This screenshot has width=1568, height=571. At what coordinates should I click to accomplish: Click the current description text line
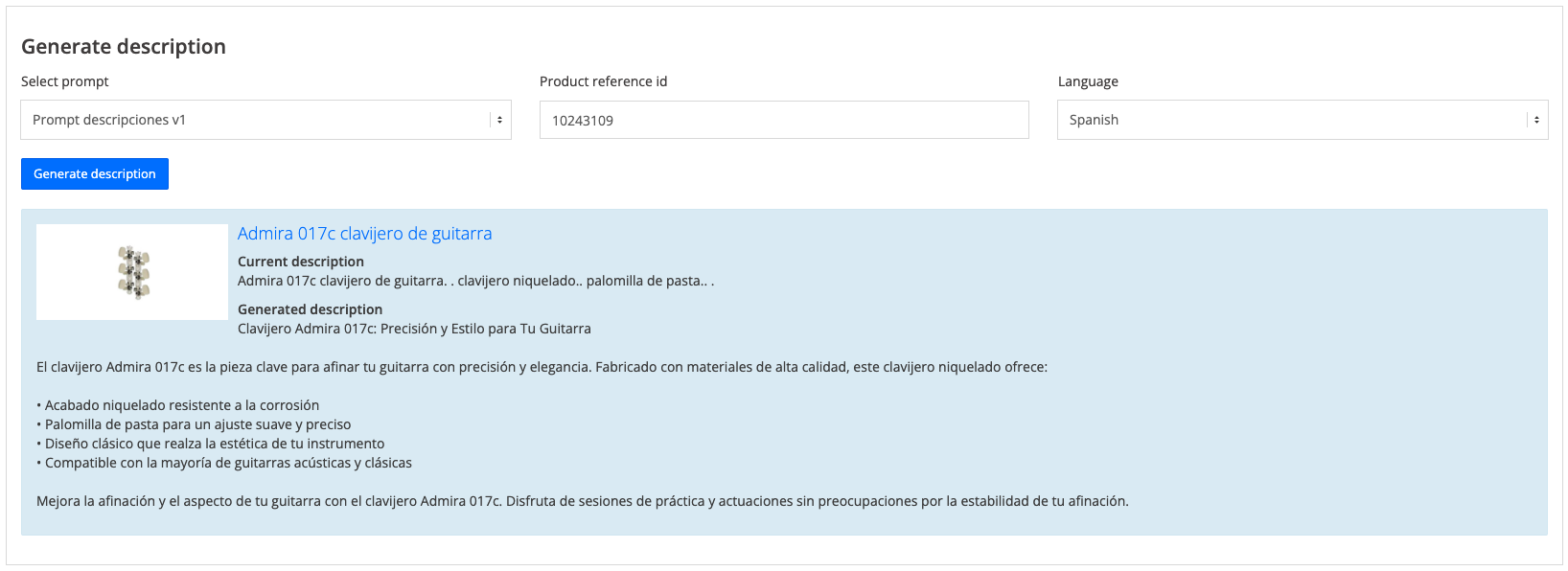click(475, 281)
